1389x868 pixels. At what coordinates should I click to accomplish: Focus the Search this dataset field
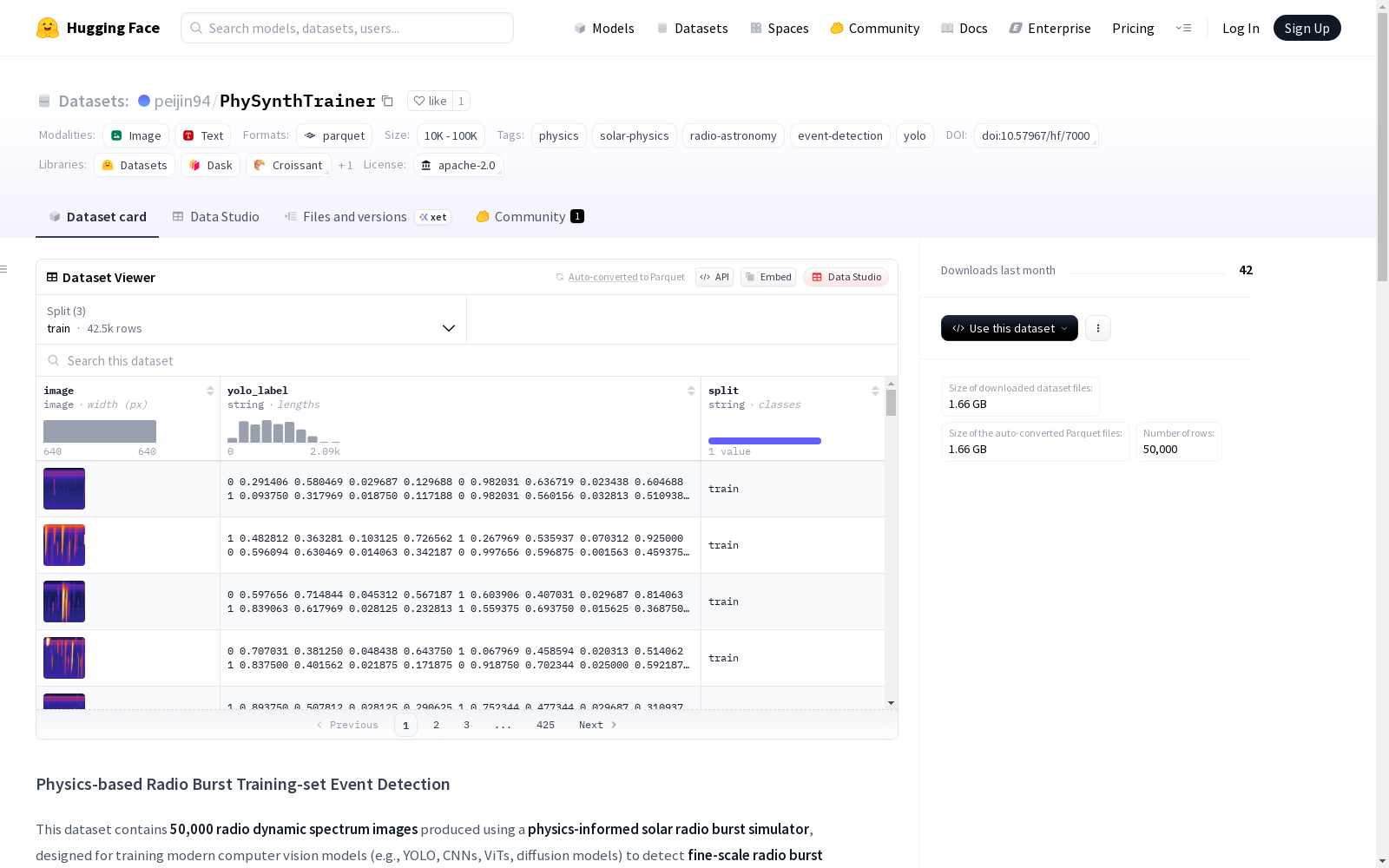pos(467,360)
